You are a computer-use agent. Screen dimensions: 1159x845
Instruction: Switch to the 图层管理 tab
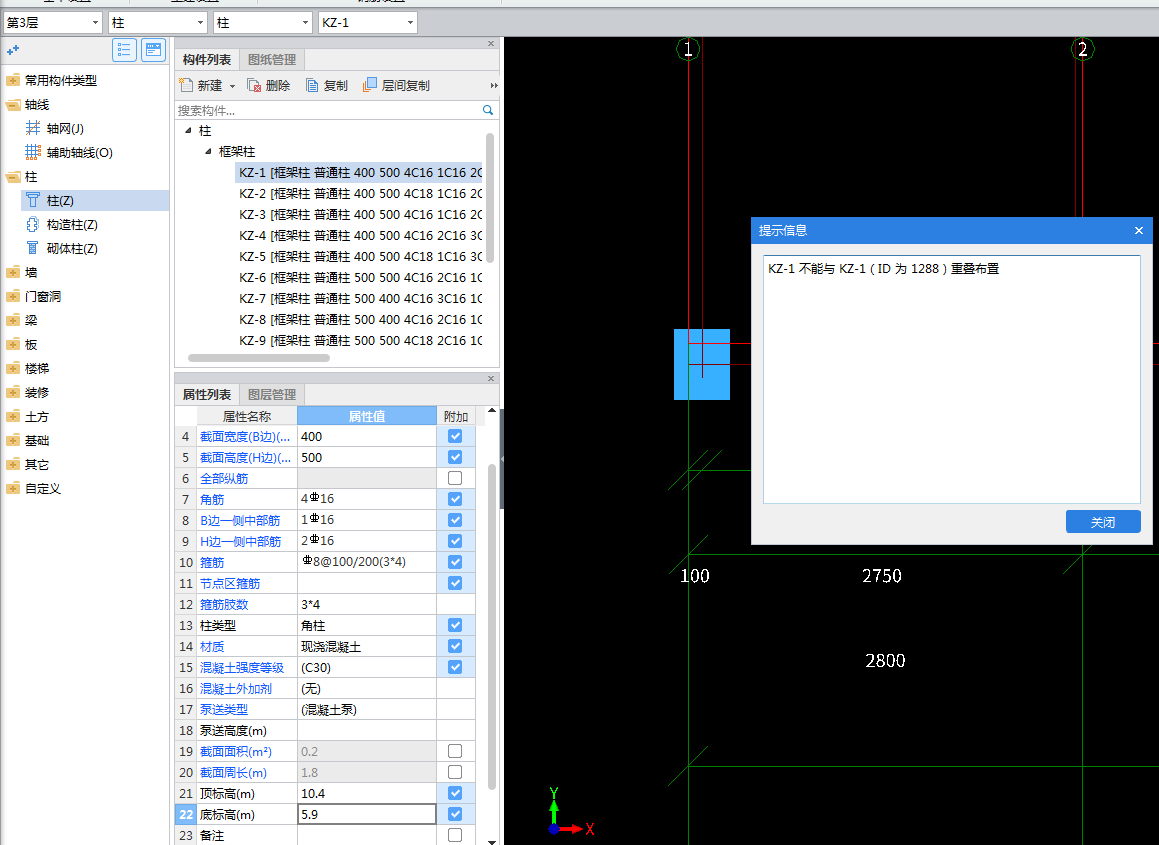point(272,395)
